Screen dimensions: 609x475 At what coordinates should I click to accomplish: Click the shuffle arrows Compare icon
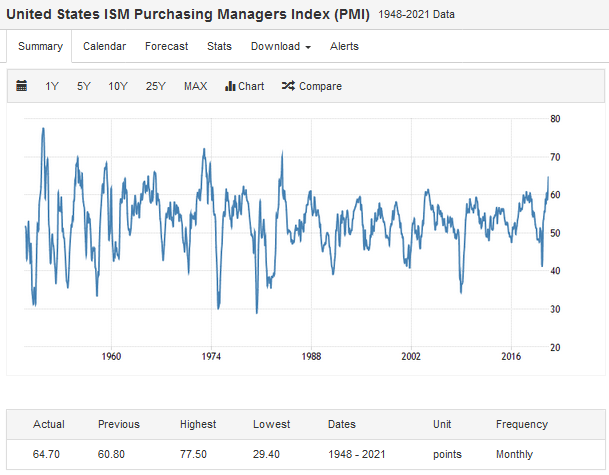pyautogui.click(x=288, y=86)
